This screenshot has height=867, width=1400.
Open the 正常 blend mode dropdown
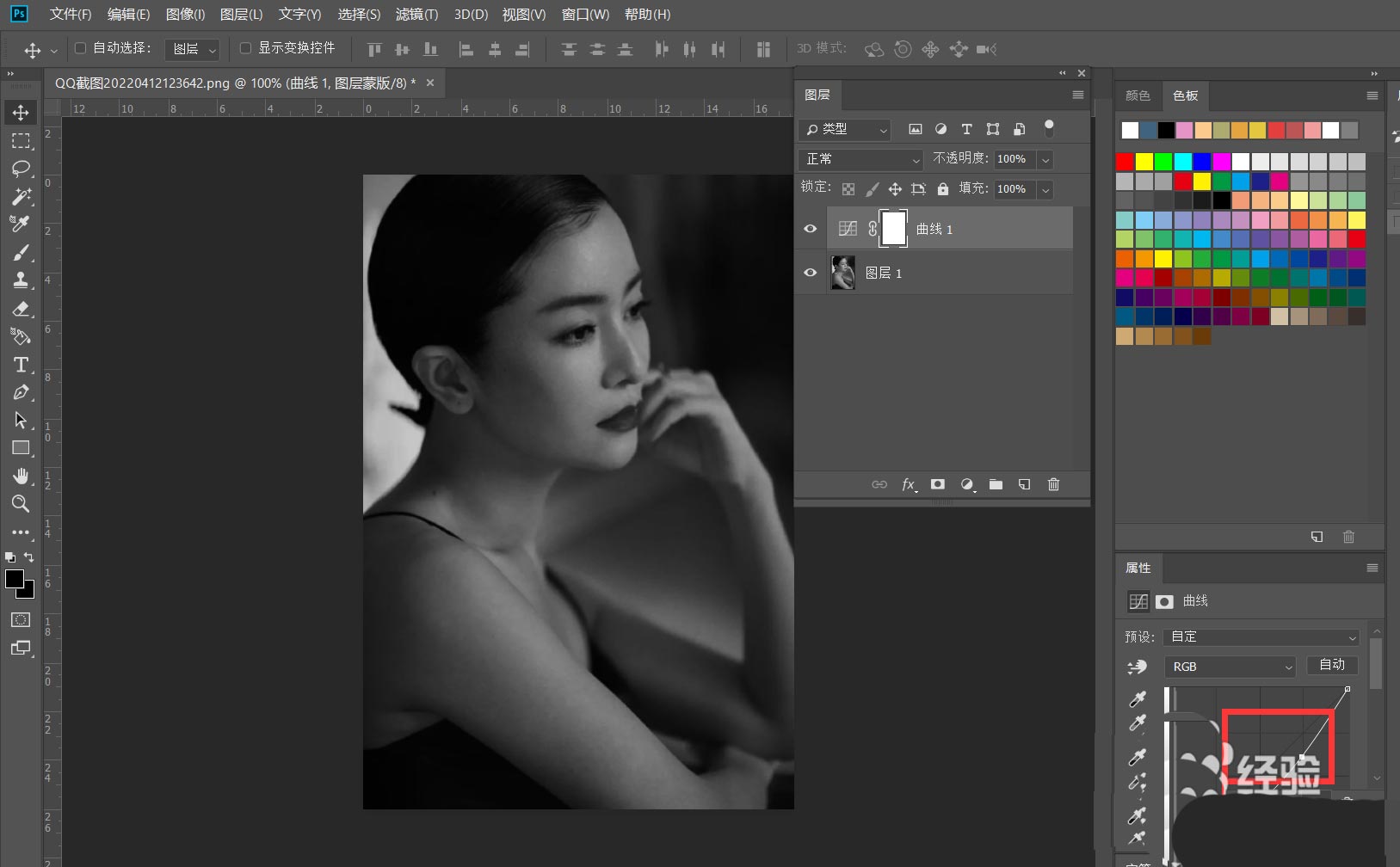pyautogui.click(x=861, y=159)
